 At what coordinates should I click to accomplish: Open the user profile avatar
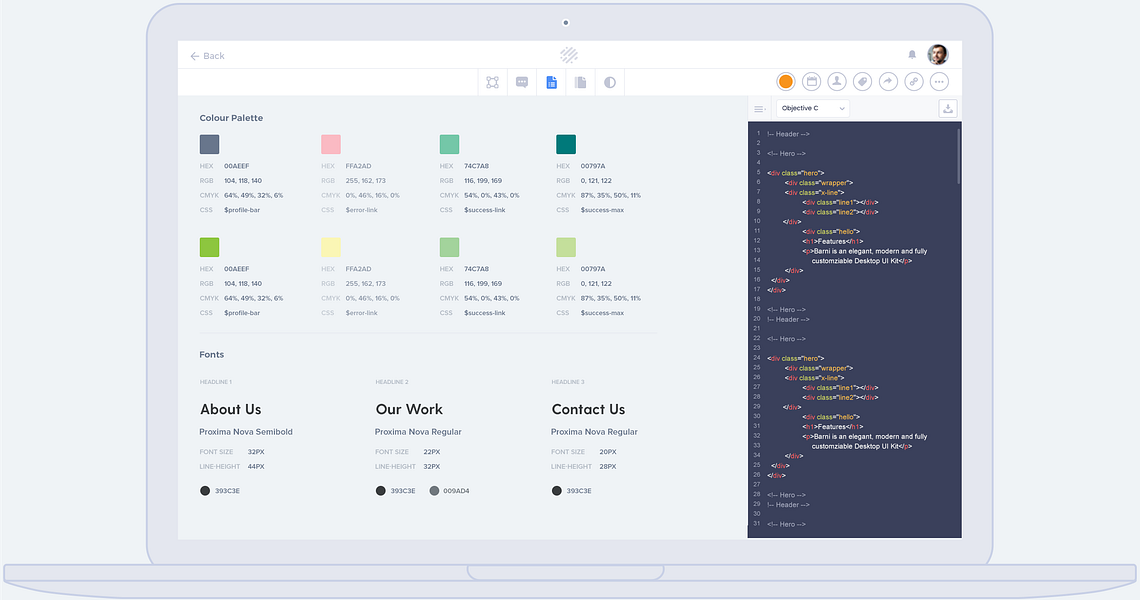938,55
